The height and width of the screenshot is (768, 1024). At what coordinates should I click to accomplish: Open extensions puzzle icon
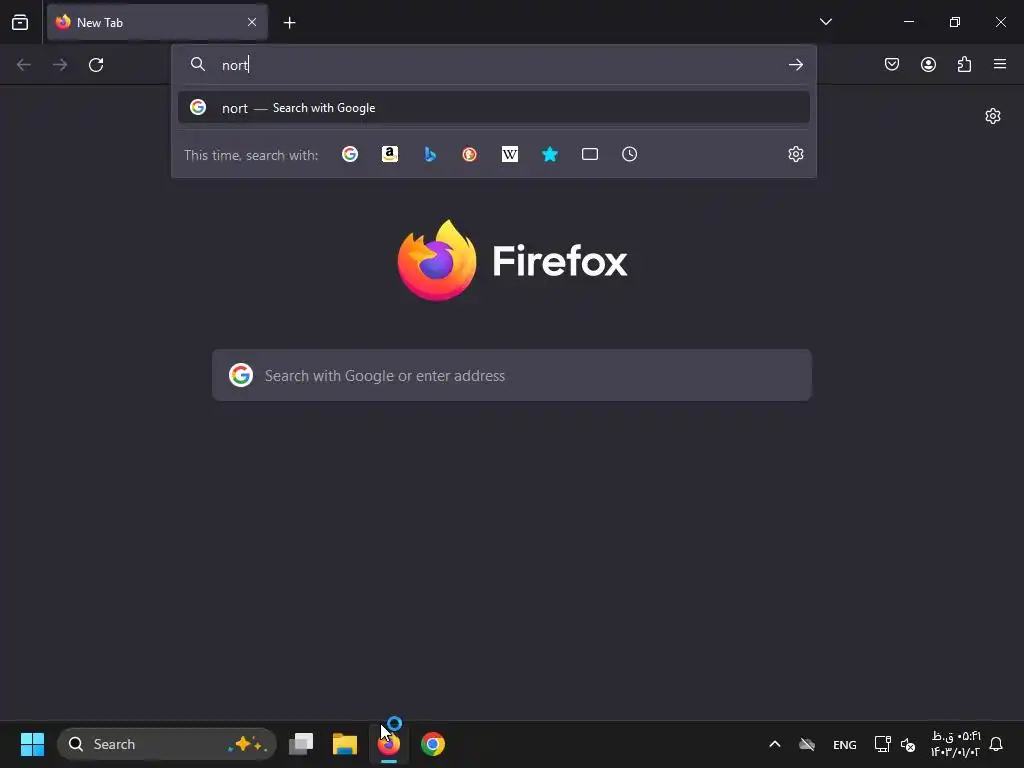point(964,64)
